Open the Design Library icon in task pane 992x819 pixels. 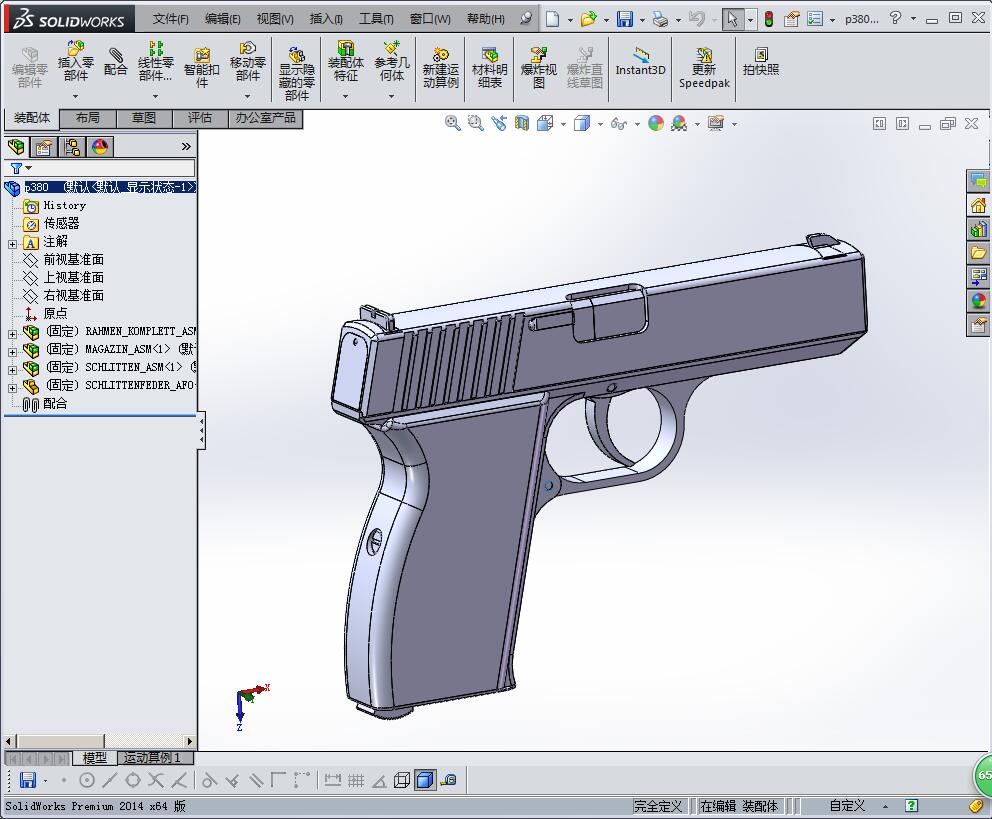[978, 229]
